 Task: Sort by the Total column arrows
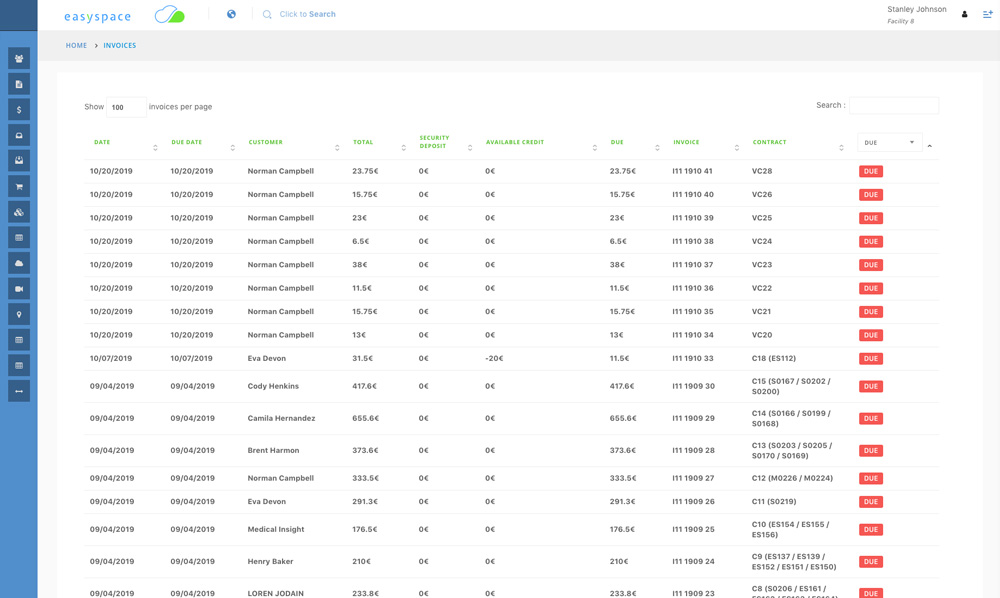coord(403,147)
